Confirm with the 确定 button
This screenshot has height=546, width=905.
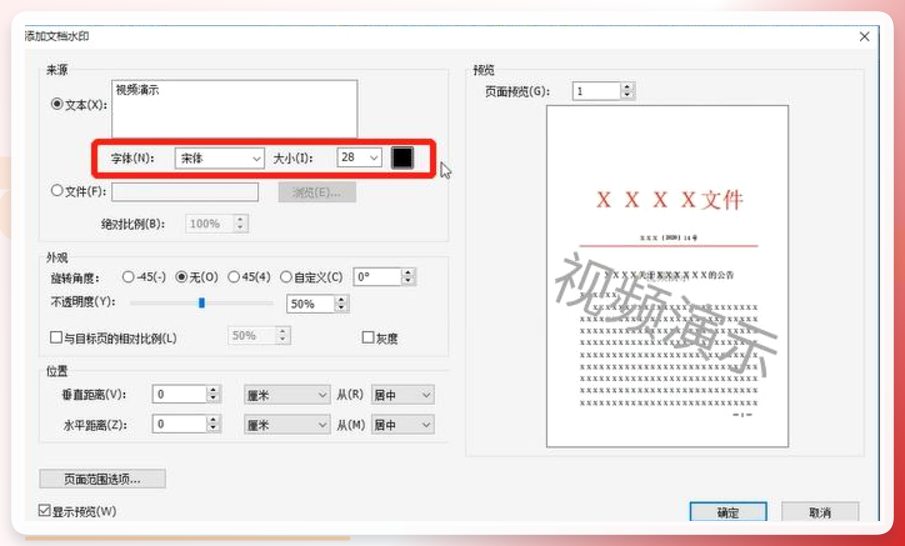728,512
